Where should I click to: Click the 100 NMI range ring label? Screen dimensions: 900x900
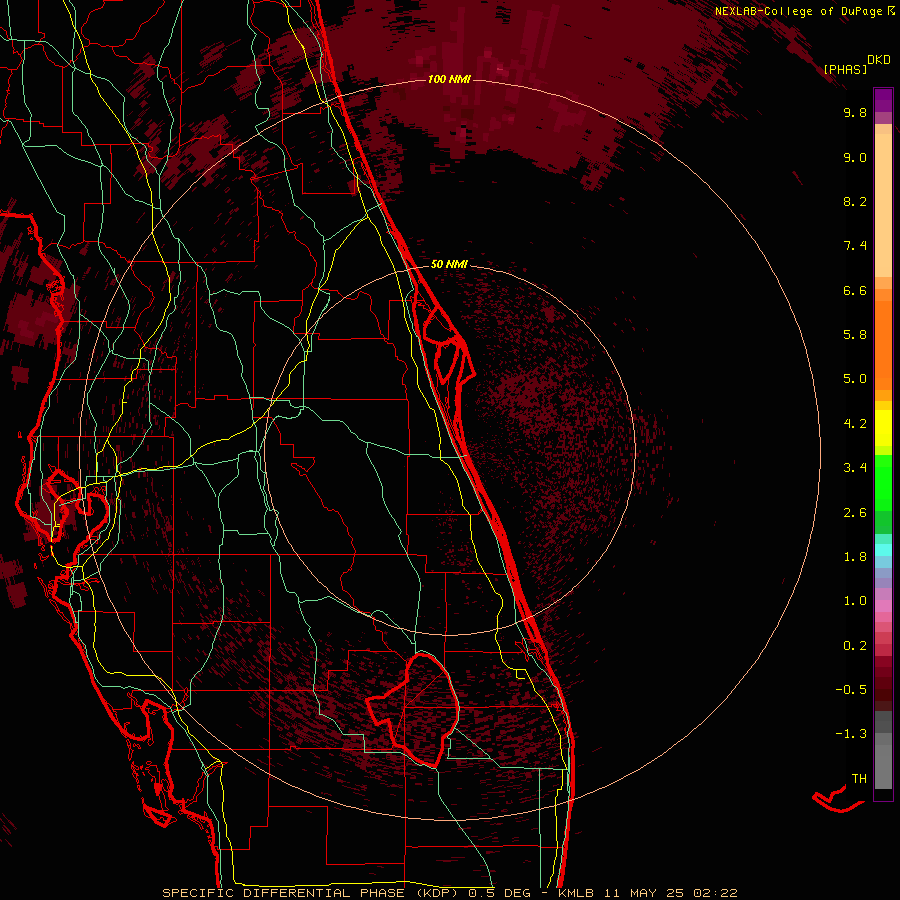point(449,79)
